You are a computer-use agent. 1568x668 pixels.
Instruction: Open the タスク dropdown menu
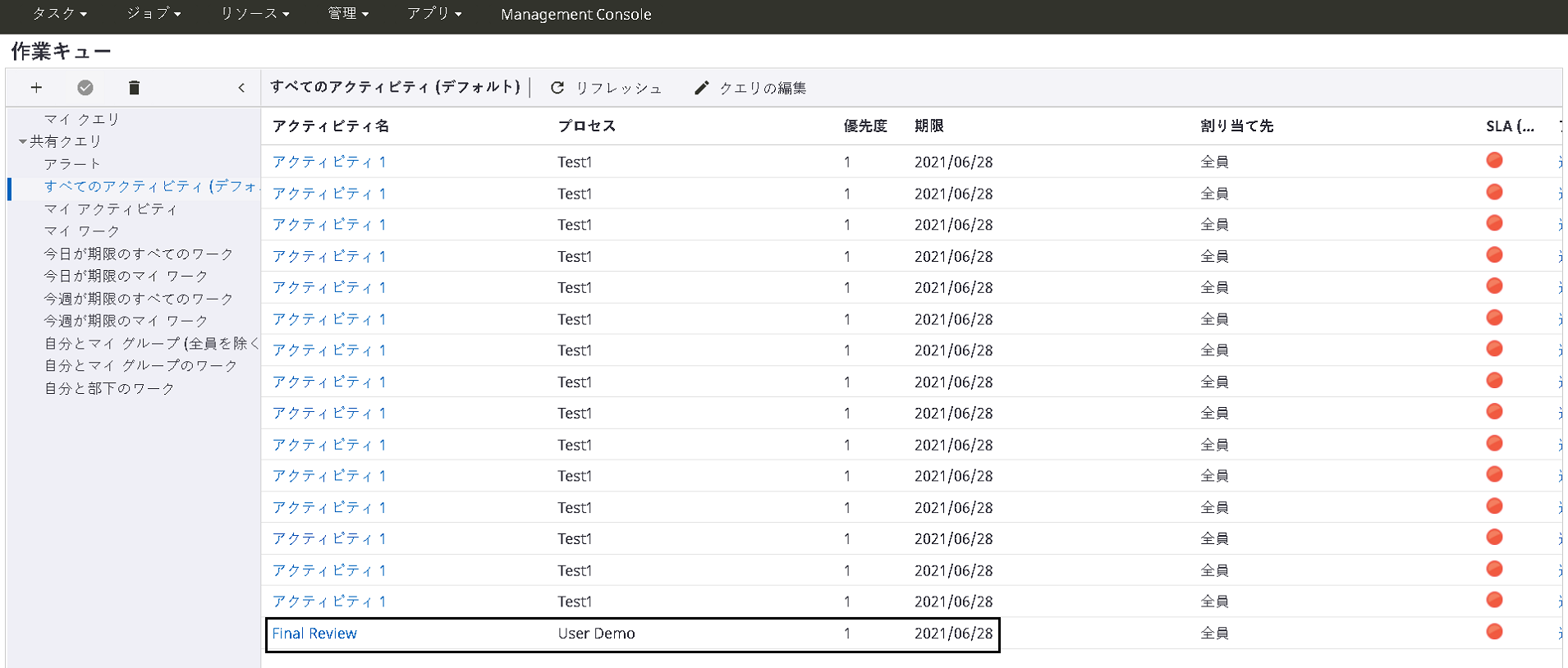click(59, 14)
